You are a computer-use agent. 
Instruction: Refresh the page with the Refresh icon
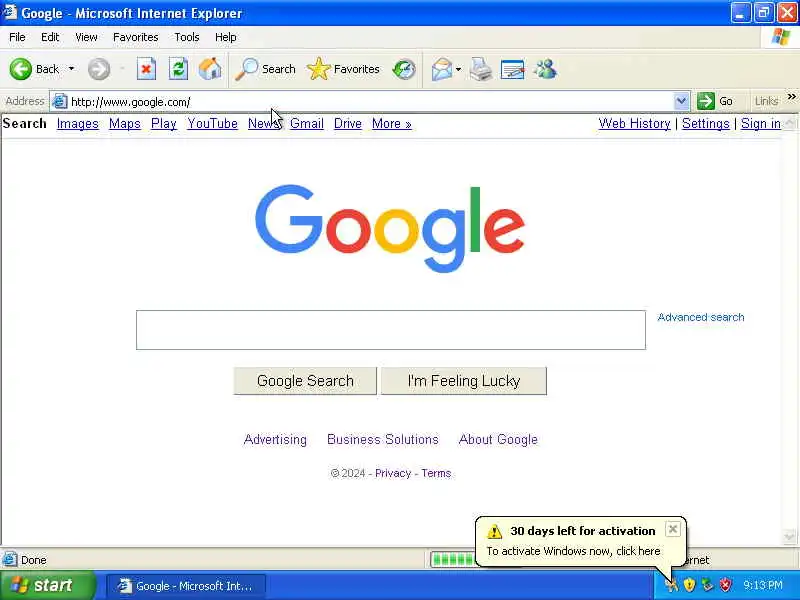[178, 69]
